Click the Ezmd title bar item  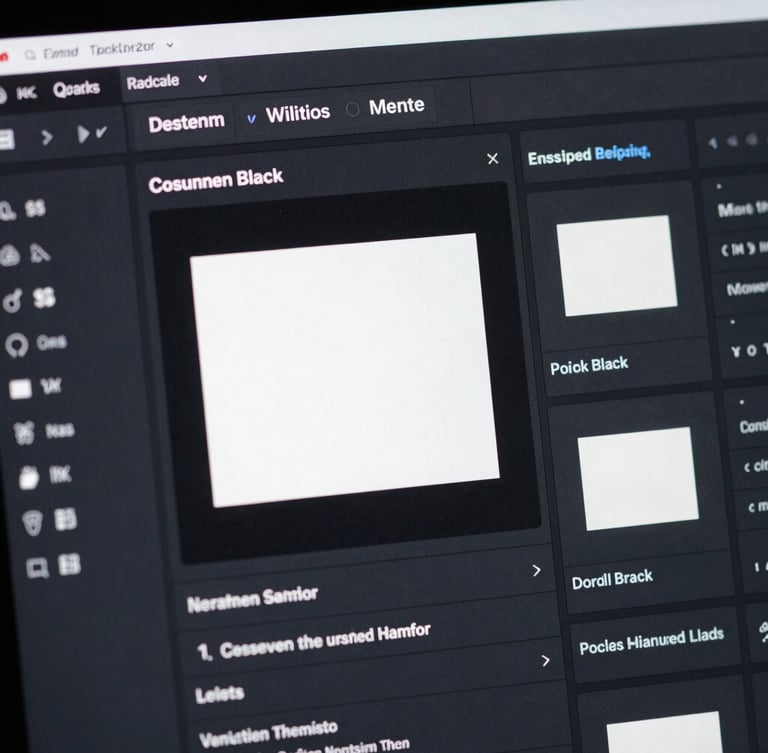61,52
